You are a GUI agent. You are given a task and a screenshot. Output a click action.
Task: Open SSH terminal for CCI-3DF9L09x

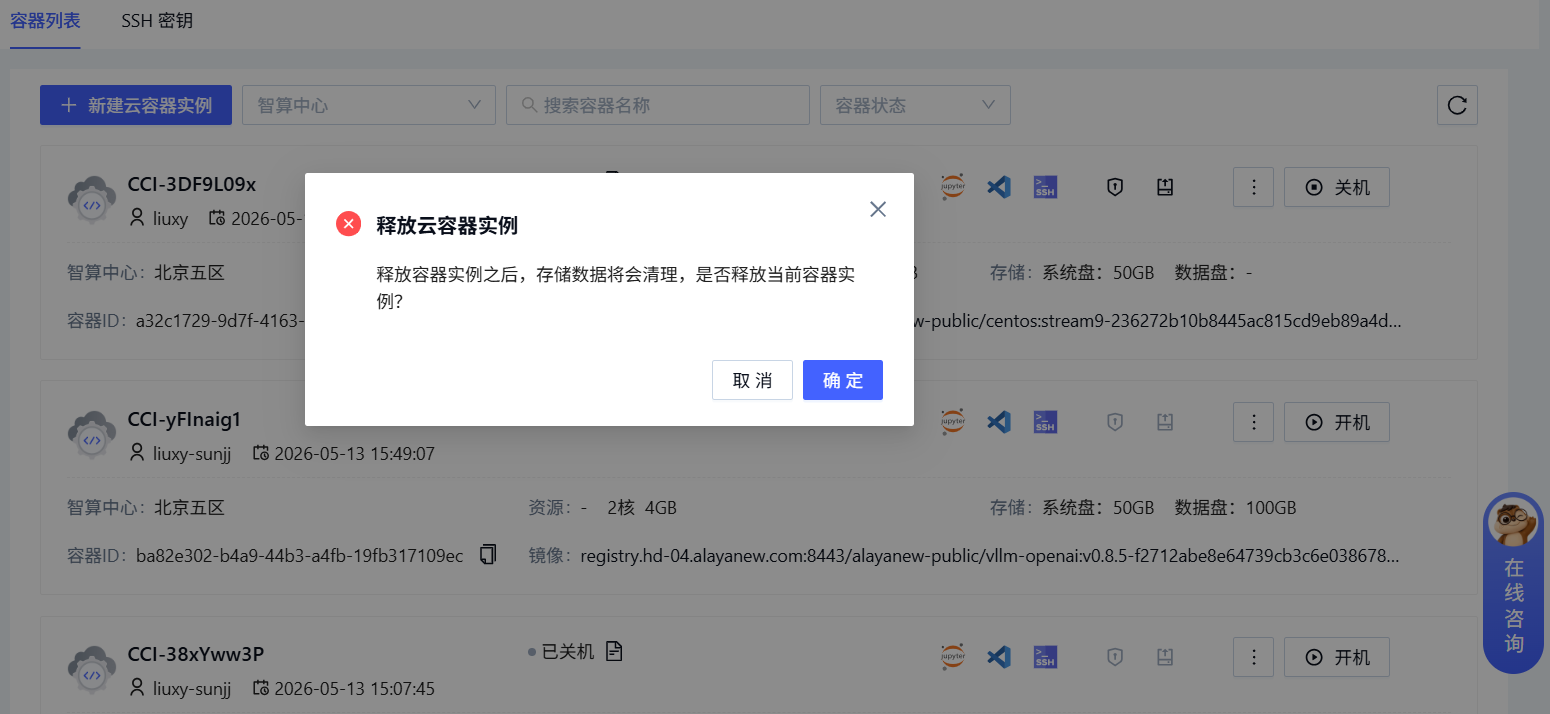(x=1045, y=187)
